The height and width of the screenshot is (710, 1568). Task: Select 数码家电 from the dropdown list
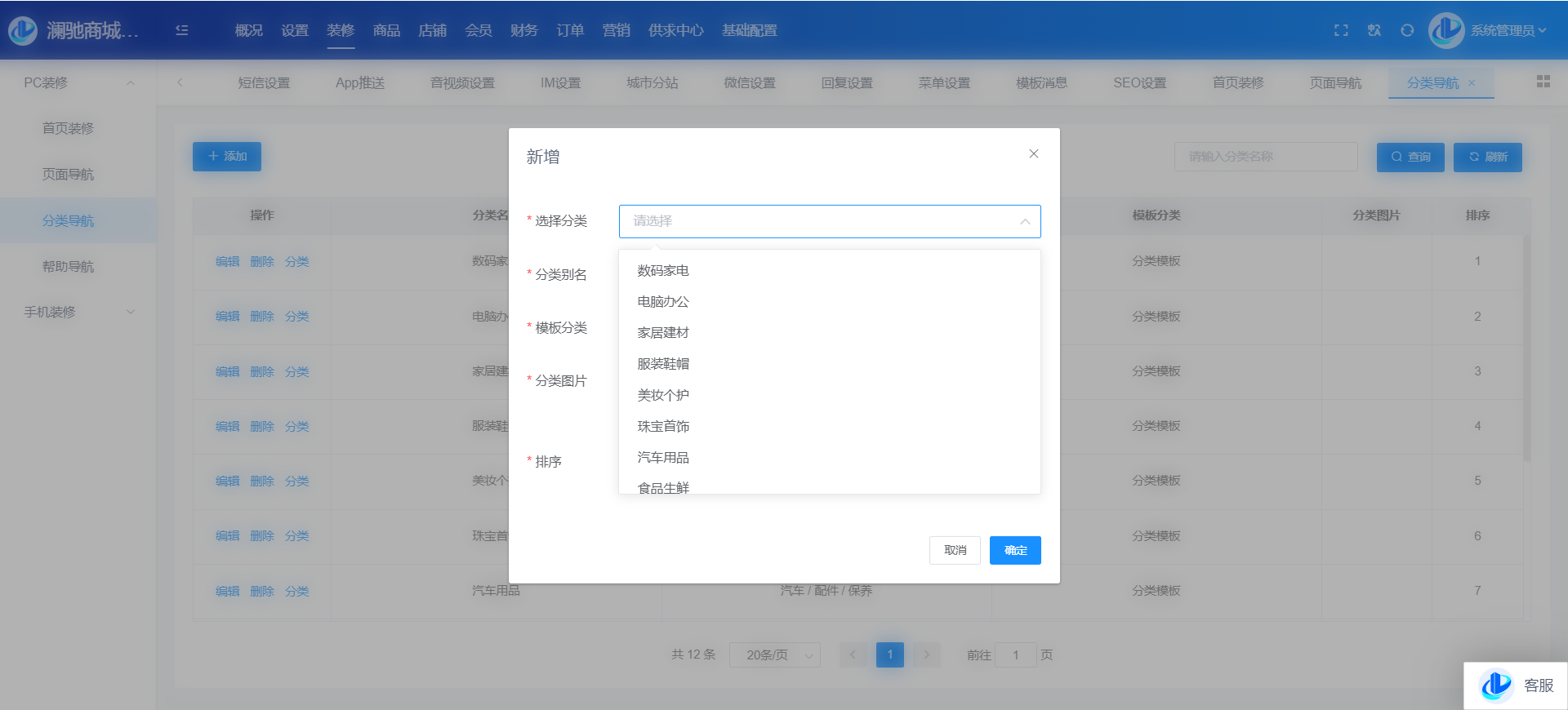pos(663,271)
